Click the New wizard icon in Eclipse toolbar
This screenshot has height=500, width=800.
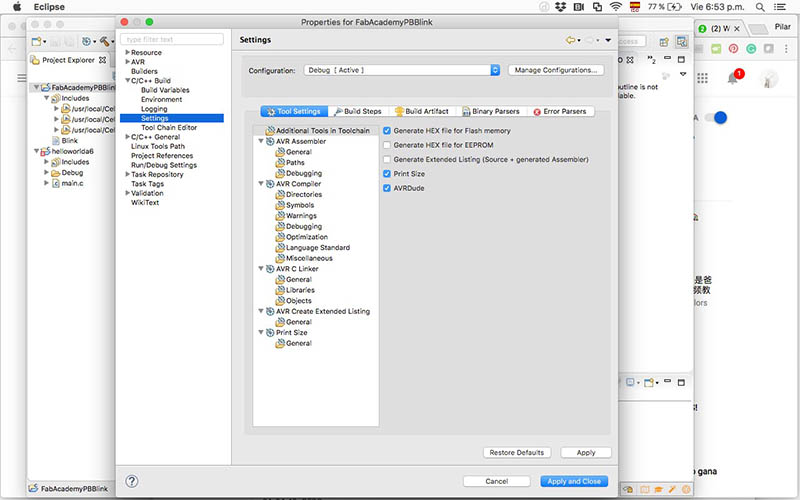pos(36,41)
